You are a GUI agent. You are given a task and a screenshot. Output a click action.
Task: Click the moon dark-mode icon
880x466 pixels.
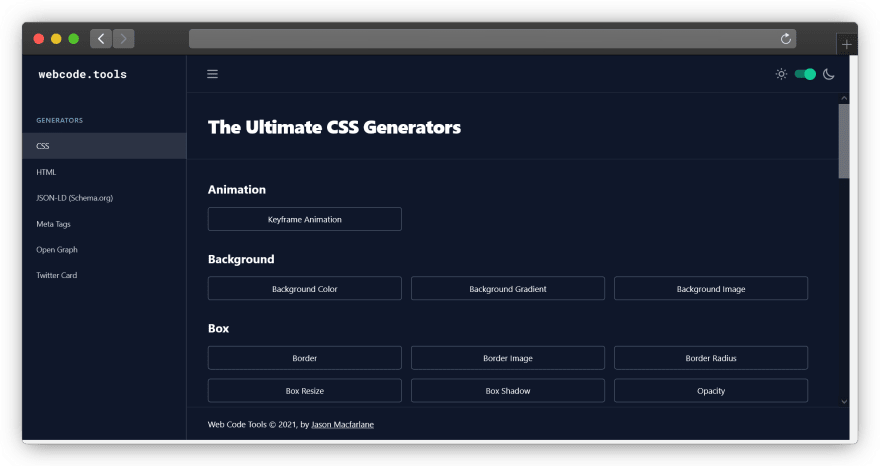tap(829, 74)
